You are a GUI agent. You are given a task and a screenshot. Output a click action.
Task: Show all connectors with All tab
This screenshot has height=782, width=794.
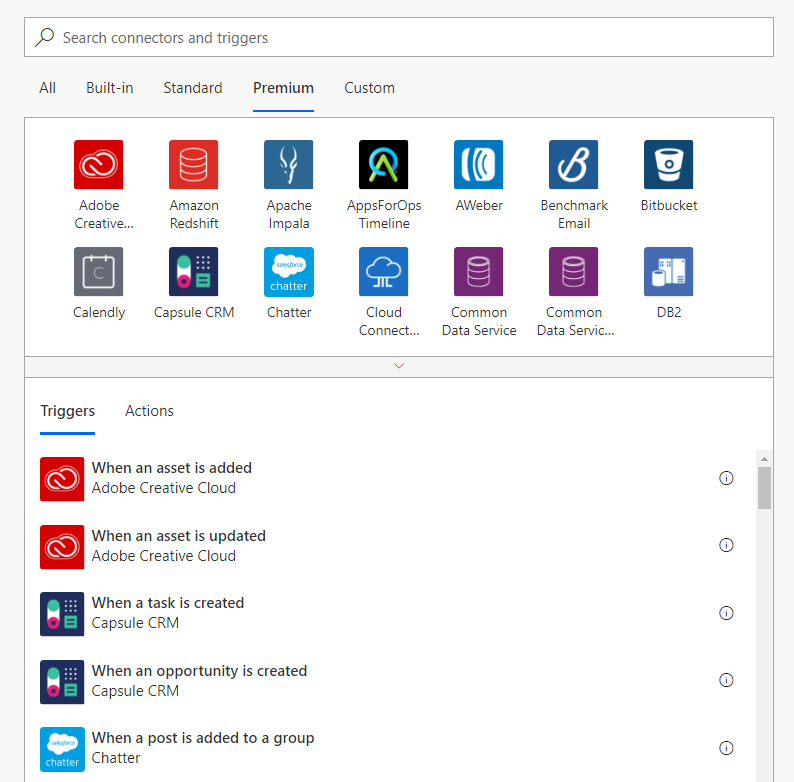pyautogui.click(x=47, y=88)
